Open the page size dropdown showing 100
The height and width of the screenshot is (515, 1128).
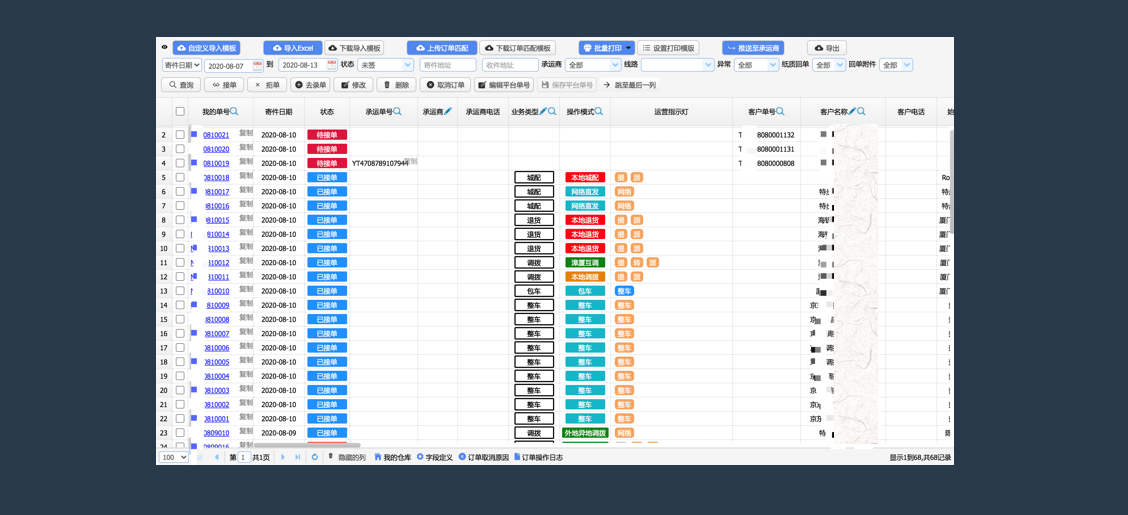[x=174, y=457]
